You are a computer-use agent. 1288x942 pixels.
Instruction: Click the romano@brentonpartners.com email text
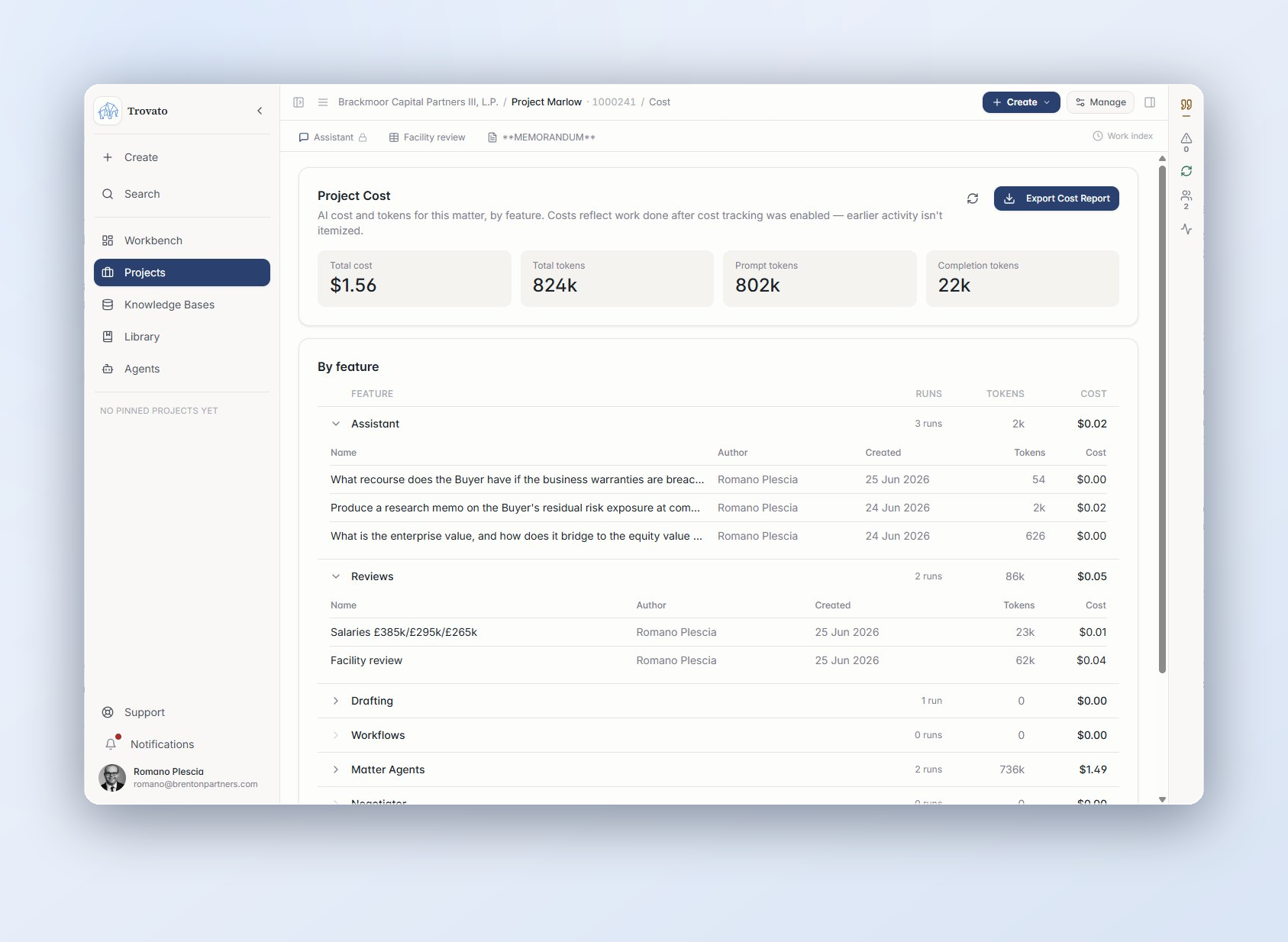[195, 784]
